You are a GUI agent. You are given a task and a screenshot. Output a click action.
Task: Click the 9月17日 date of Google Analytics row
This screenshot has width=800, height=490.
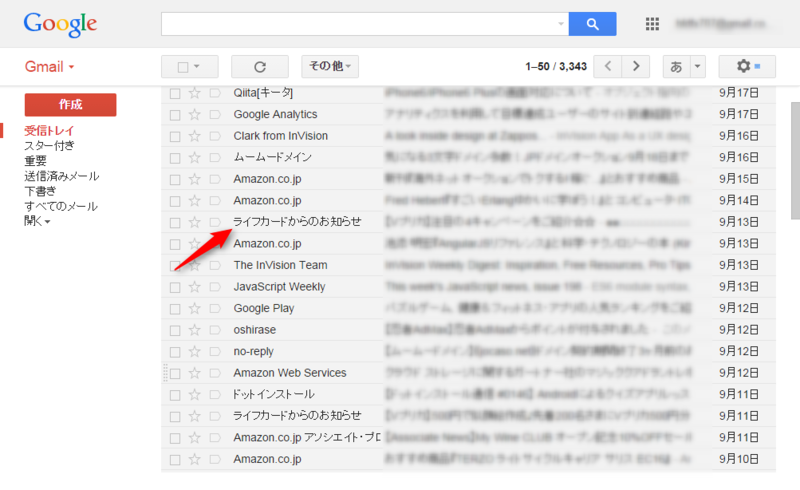click(739, 114)
